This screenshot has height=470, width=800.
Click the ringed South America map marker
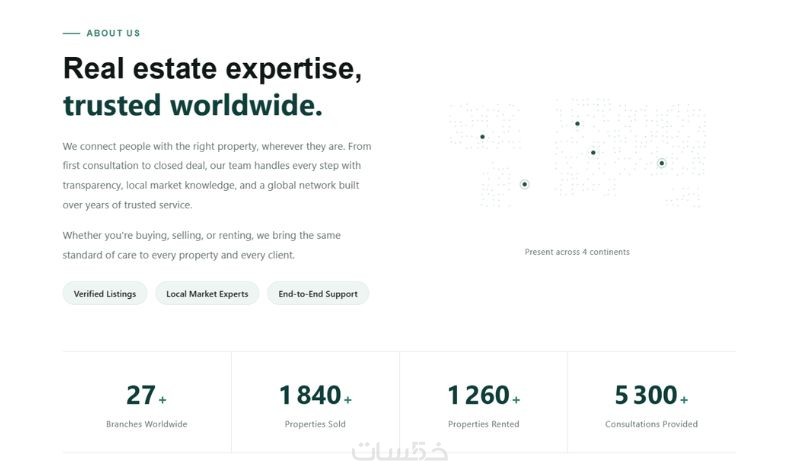click(x=524, y=184)
